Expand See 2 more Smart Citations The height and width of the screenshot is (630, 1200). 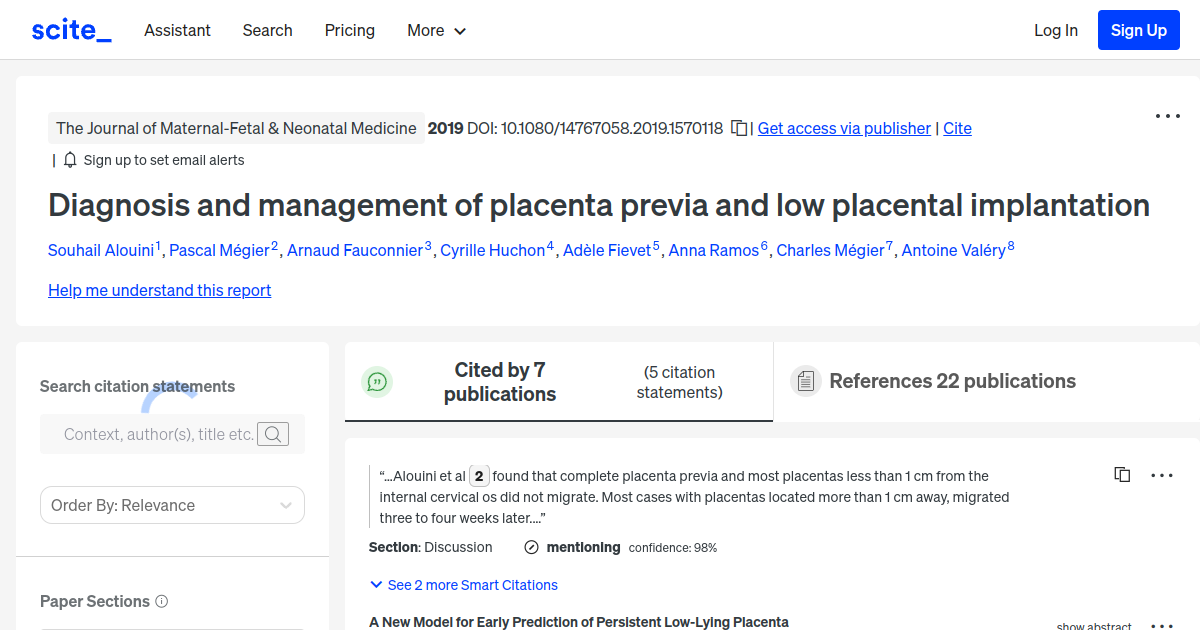[463, 584]
